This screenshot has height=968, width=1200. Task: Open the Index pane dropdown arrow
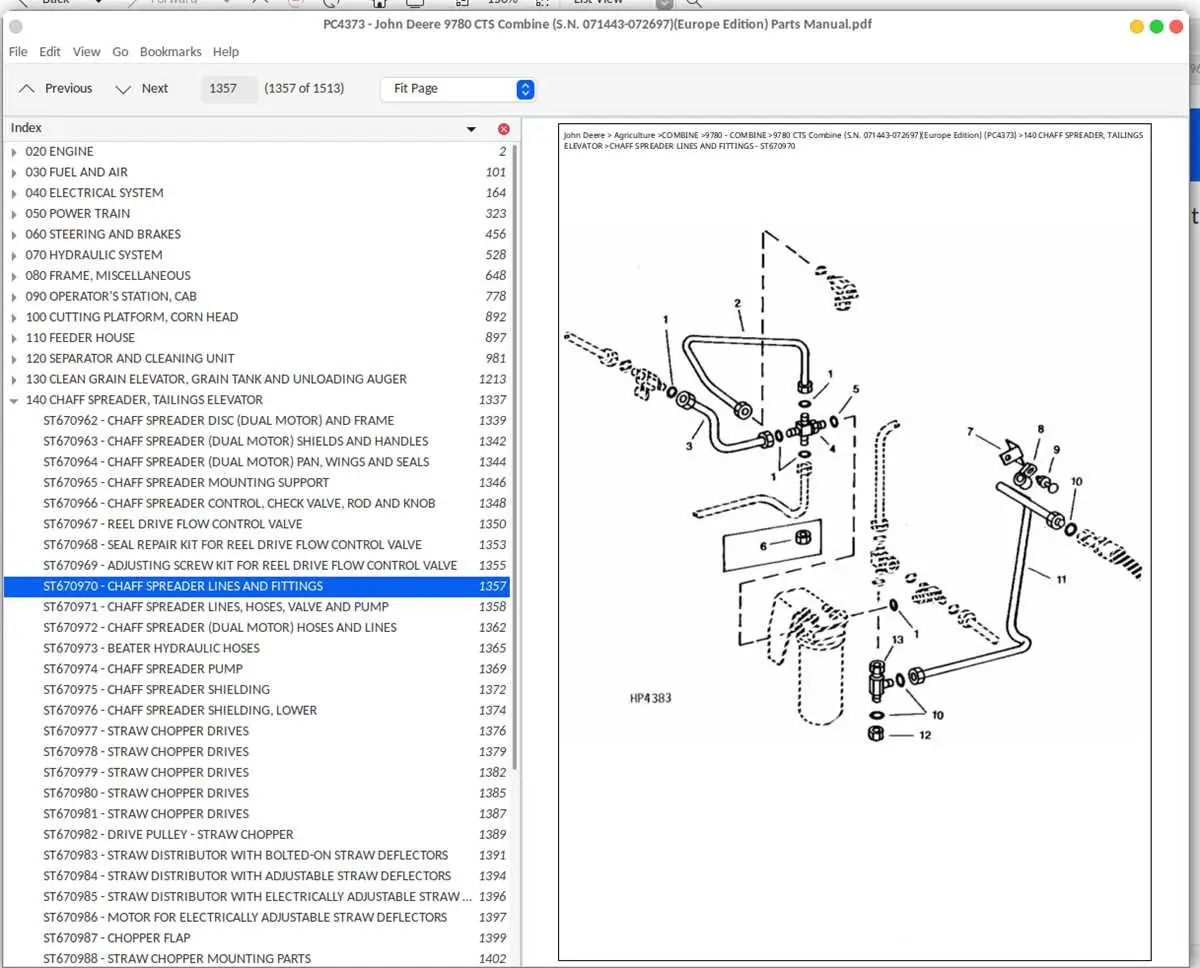471,129
